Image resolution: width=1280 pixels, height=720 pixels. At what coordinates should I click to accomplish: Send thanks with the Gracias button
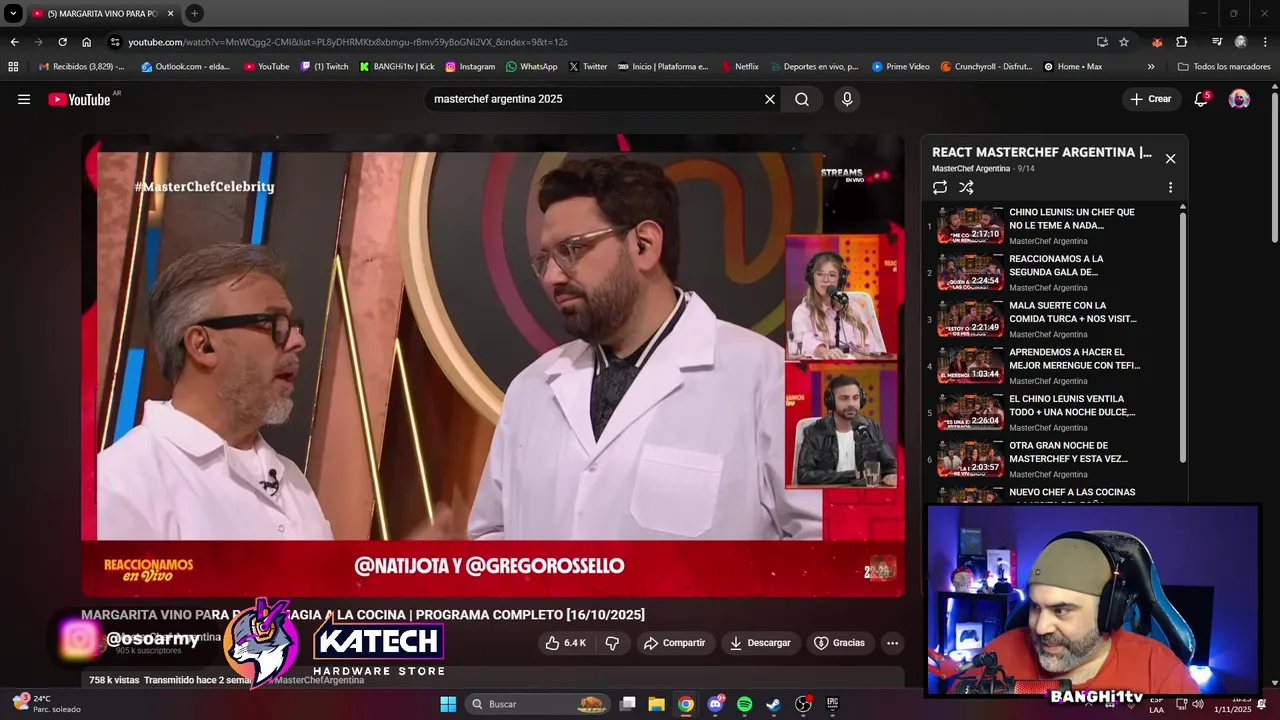[839, 643]
